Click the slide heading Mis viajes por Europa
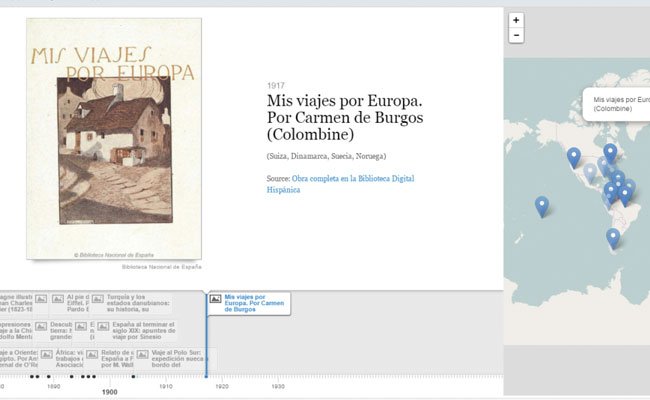 tap(345, 118)
